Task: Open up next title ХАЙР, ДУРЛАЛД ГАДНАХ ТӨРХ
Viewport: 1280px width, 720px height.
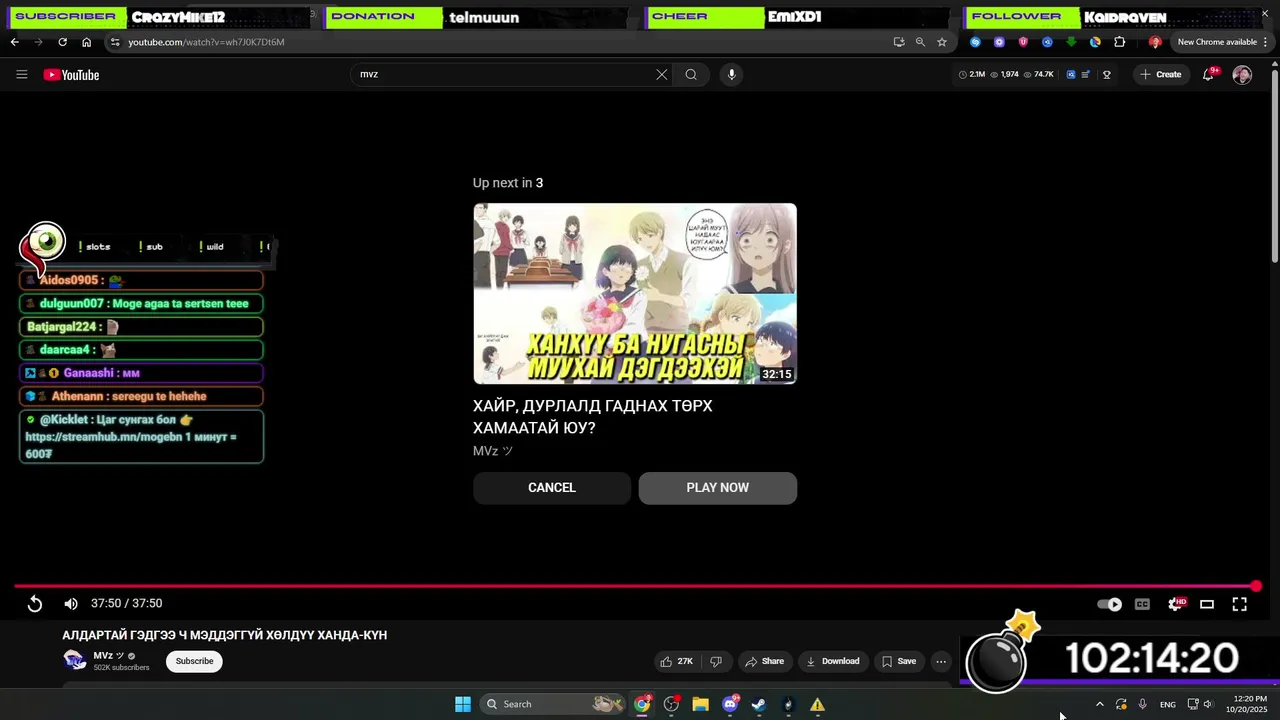Action: point(593,417)
